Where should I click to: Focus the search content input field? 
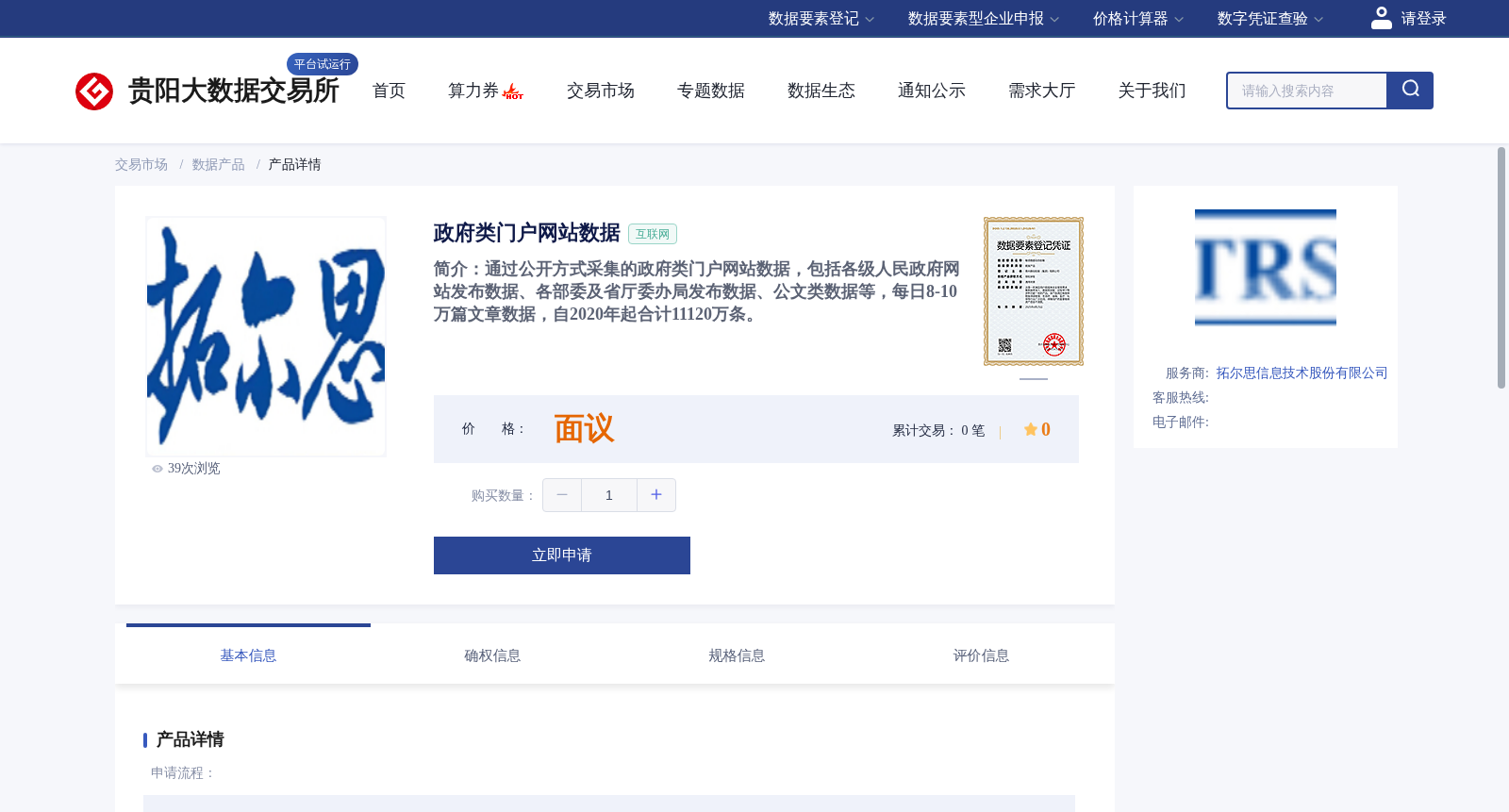(1307, 91)
